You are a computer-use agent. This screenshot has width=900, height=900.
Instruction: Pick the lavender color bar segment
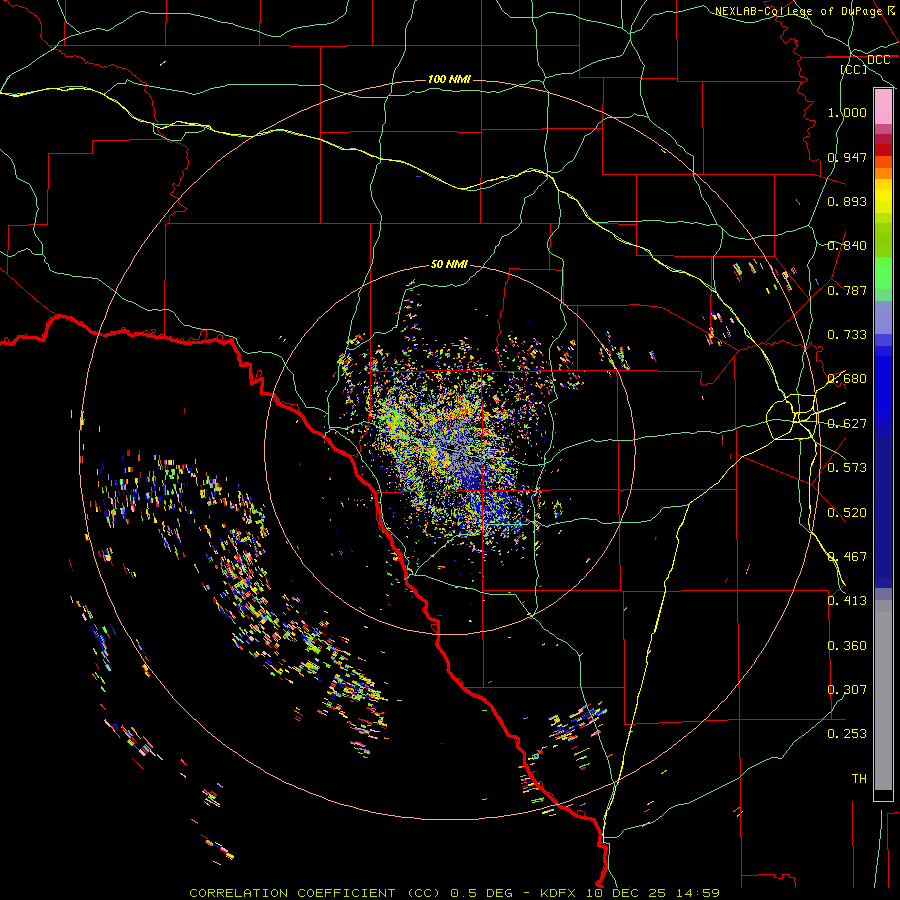[883, 317]
